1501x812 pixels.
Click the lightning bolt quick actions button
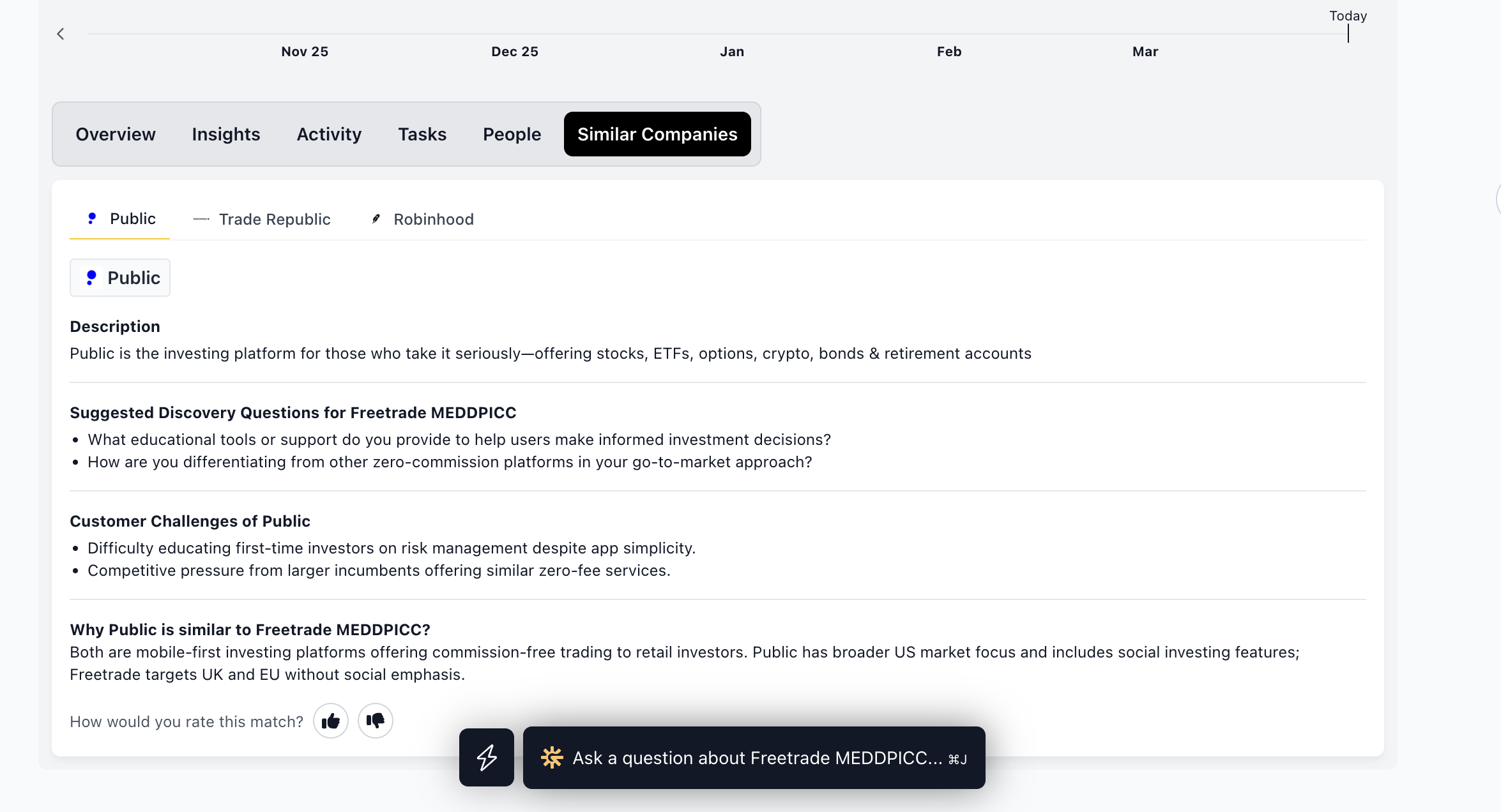(x=487, y=758)
